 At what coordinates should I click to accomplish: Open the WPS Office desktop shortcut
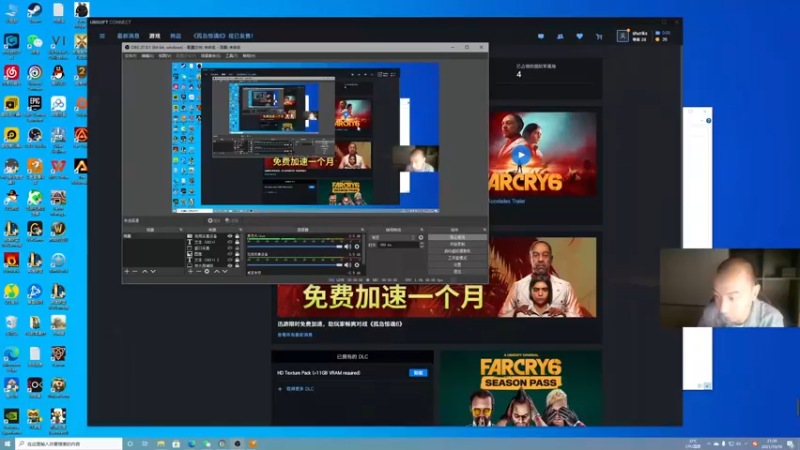[x=58, y=168]
